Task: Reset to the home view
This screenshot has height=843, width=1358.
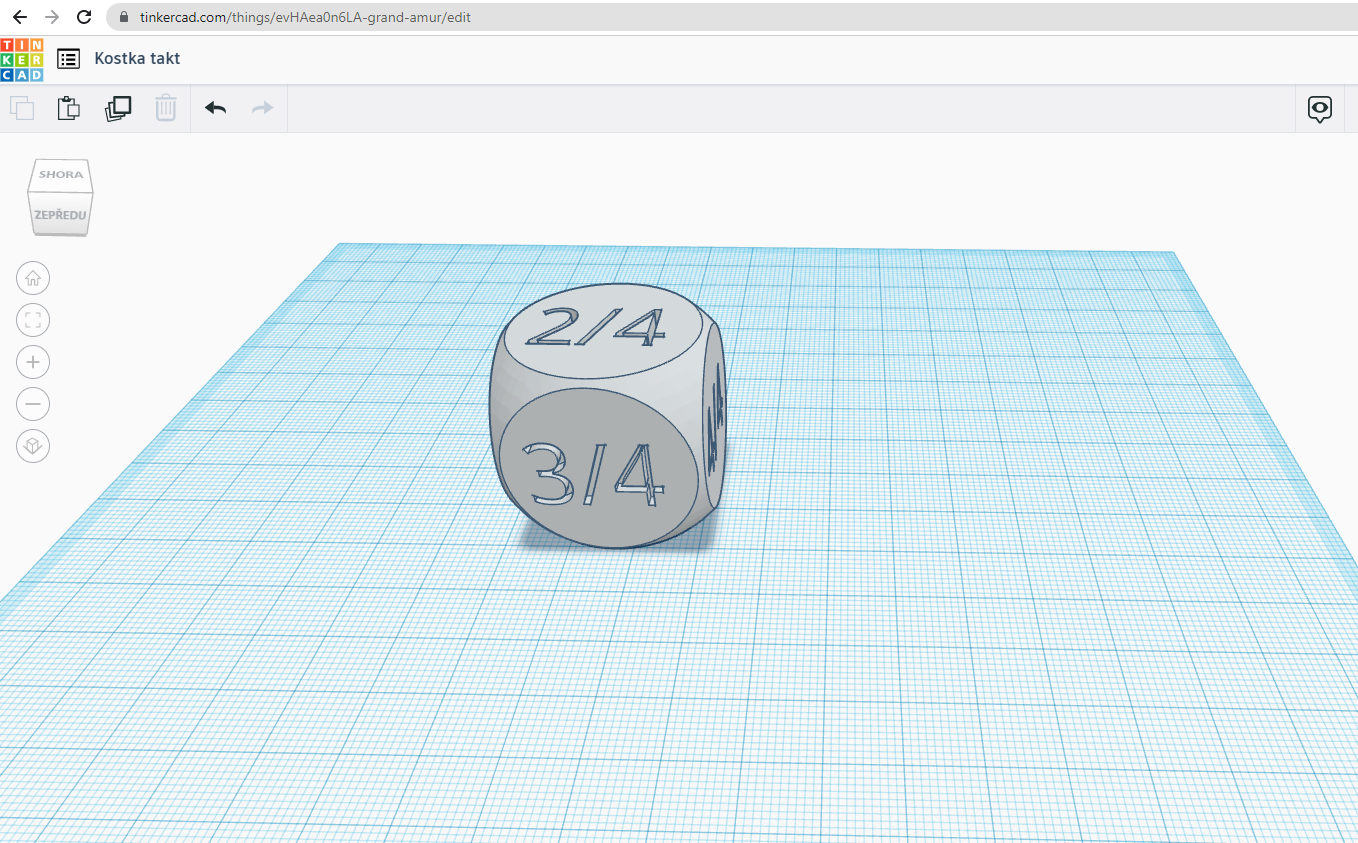Action: click(33, 278)
